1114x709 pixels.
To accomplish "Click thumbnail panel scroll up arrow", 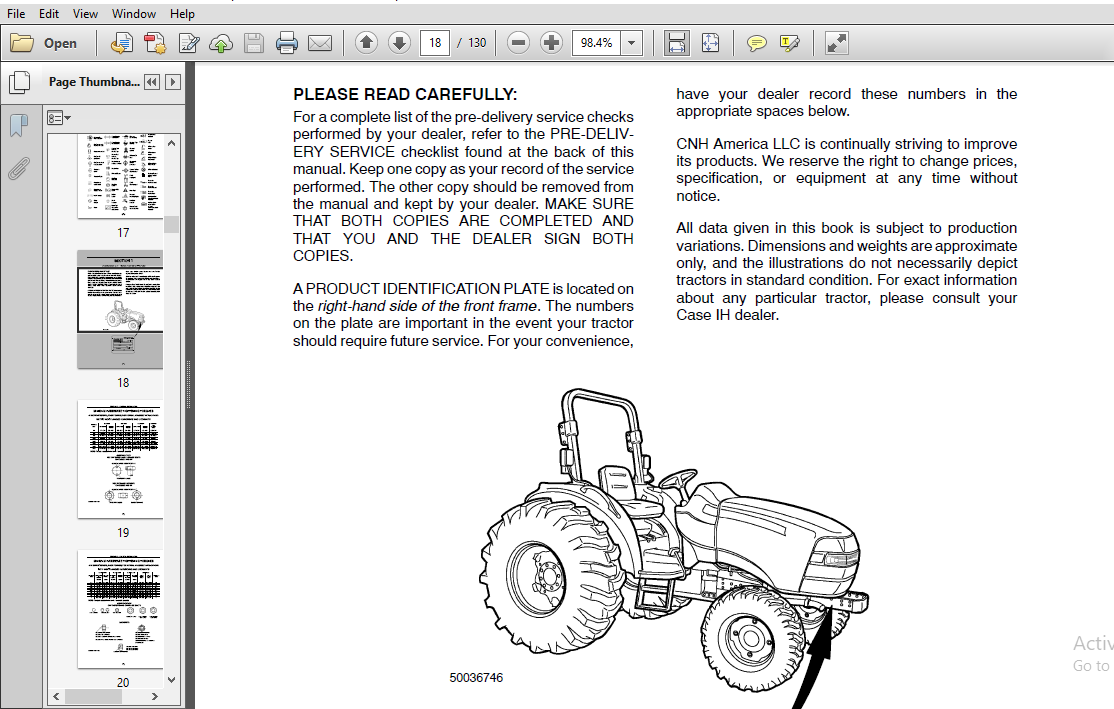I will (171, 144).
